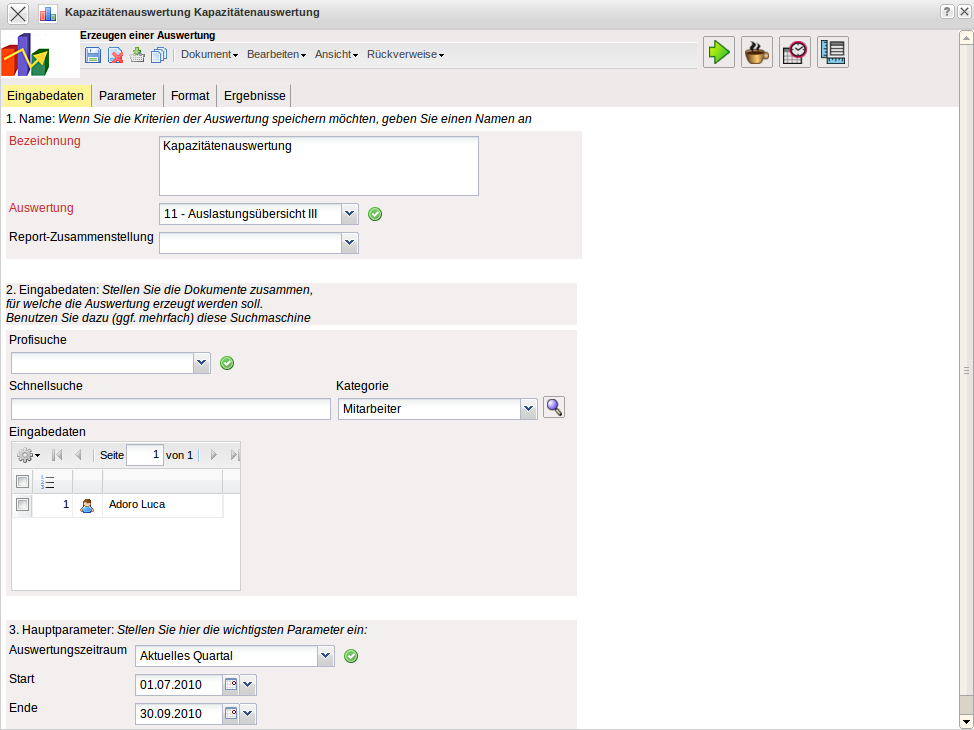The height and width of the screenshot is (730, 974).
Task: Click the calendar picker icon beside Start date
Action: tap(231, 685)
